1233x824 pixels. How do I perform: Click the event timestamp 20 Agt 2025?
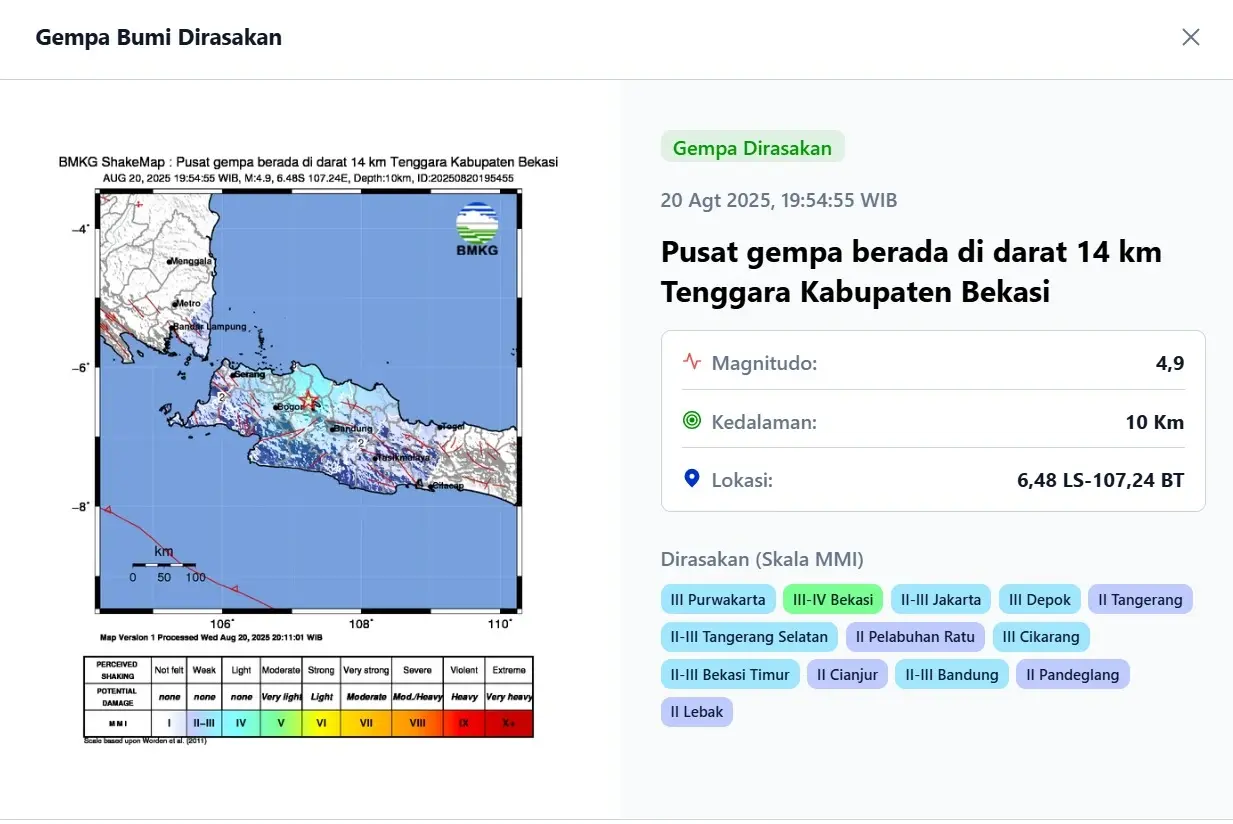778,200
